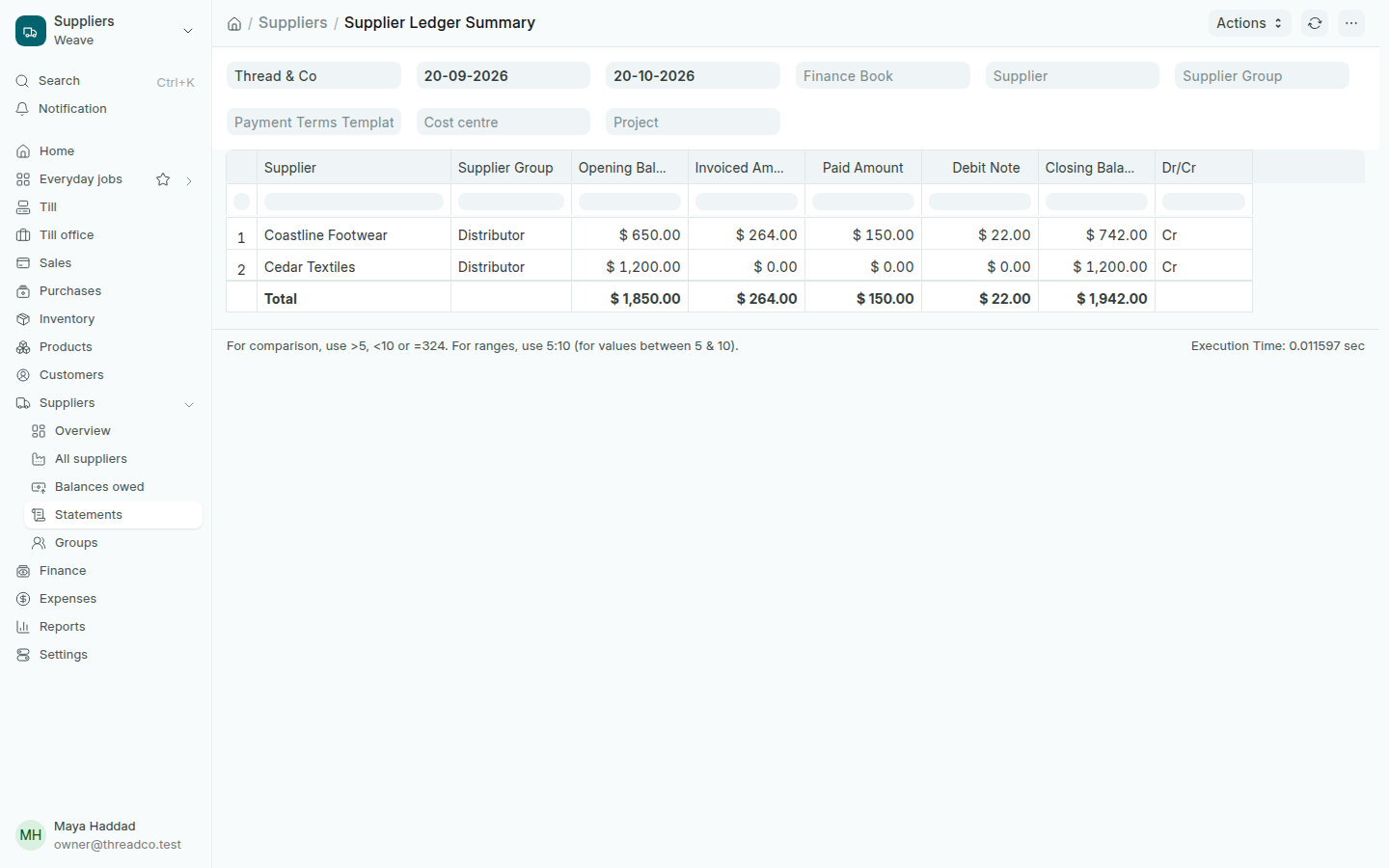Image resolution: width=1389 pixels, height=868 pixels.
Task: Click the Search magnifier icon
Action: 22,81
